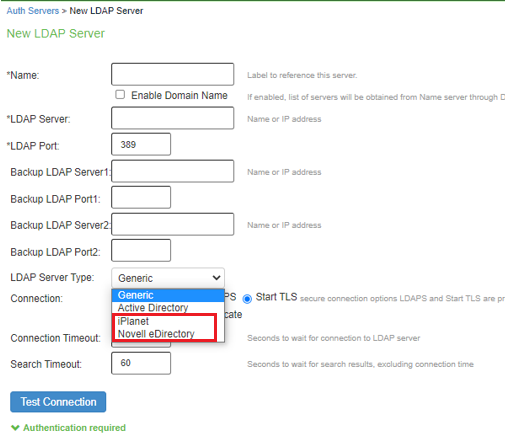Click the LDAP Server input field

(172, 118)
